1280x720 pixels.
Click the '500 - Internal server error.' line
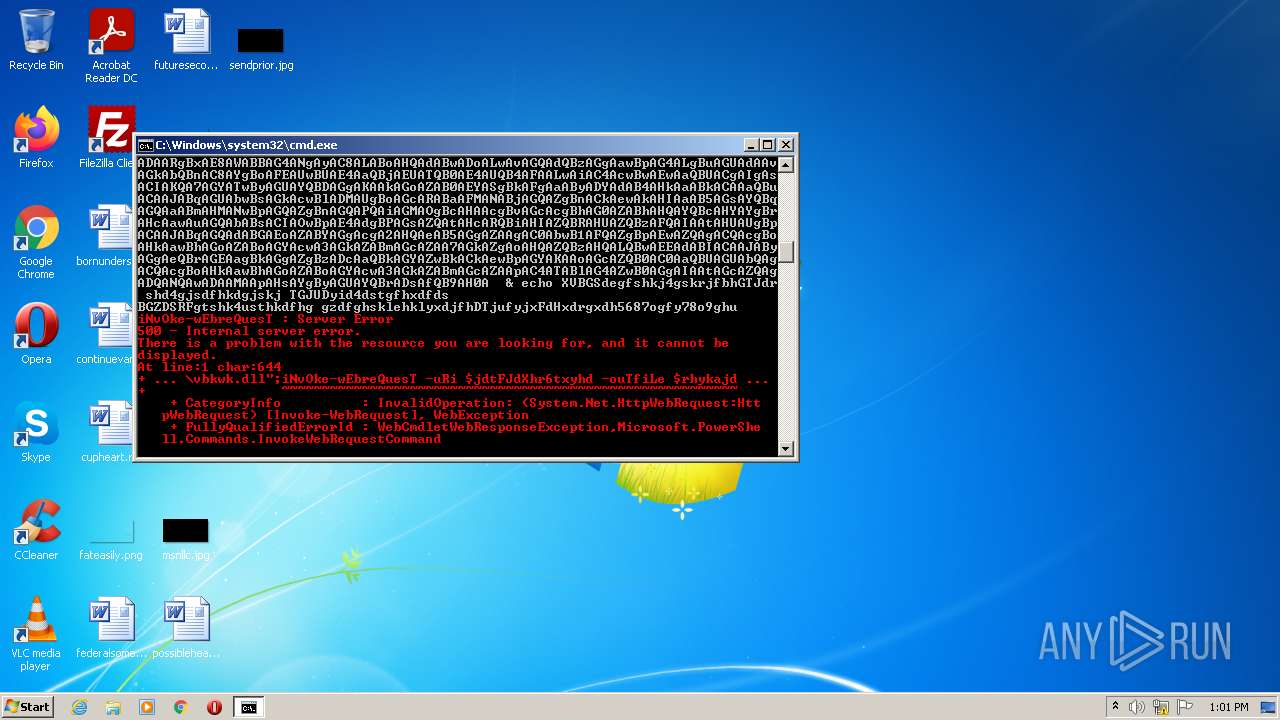pos(249,331)
